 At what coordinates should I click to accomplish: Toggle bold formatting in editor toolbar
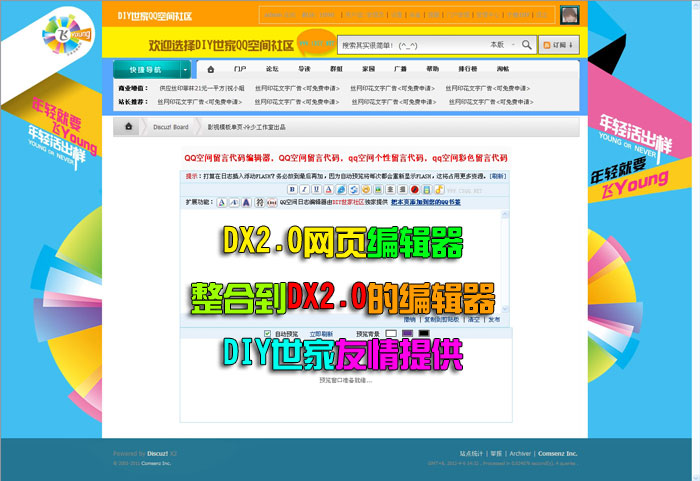[x=292, y=189]
